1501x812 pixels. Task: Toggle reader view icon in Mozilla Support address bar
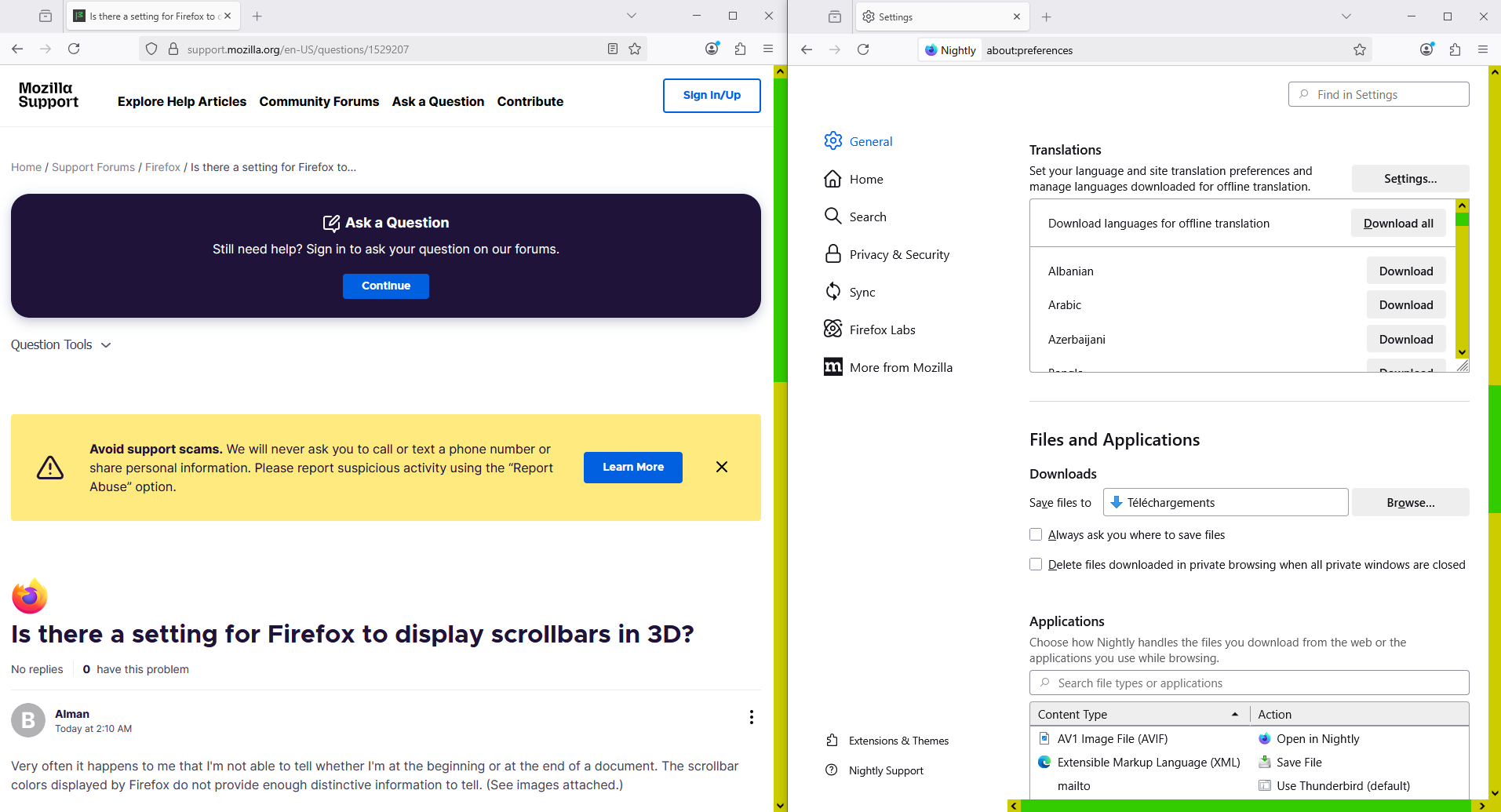coord(613,49)
